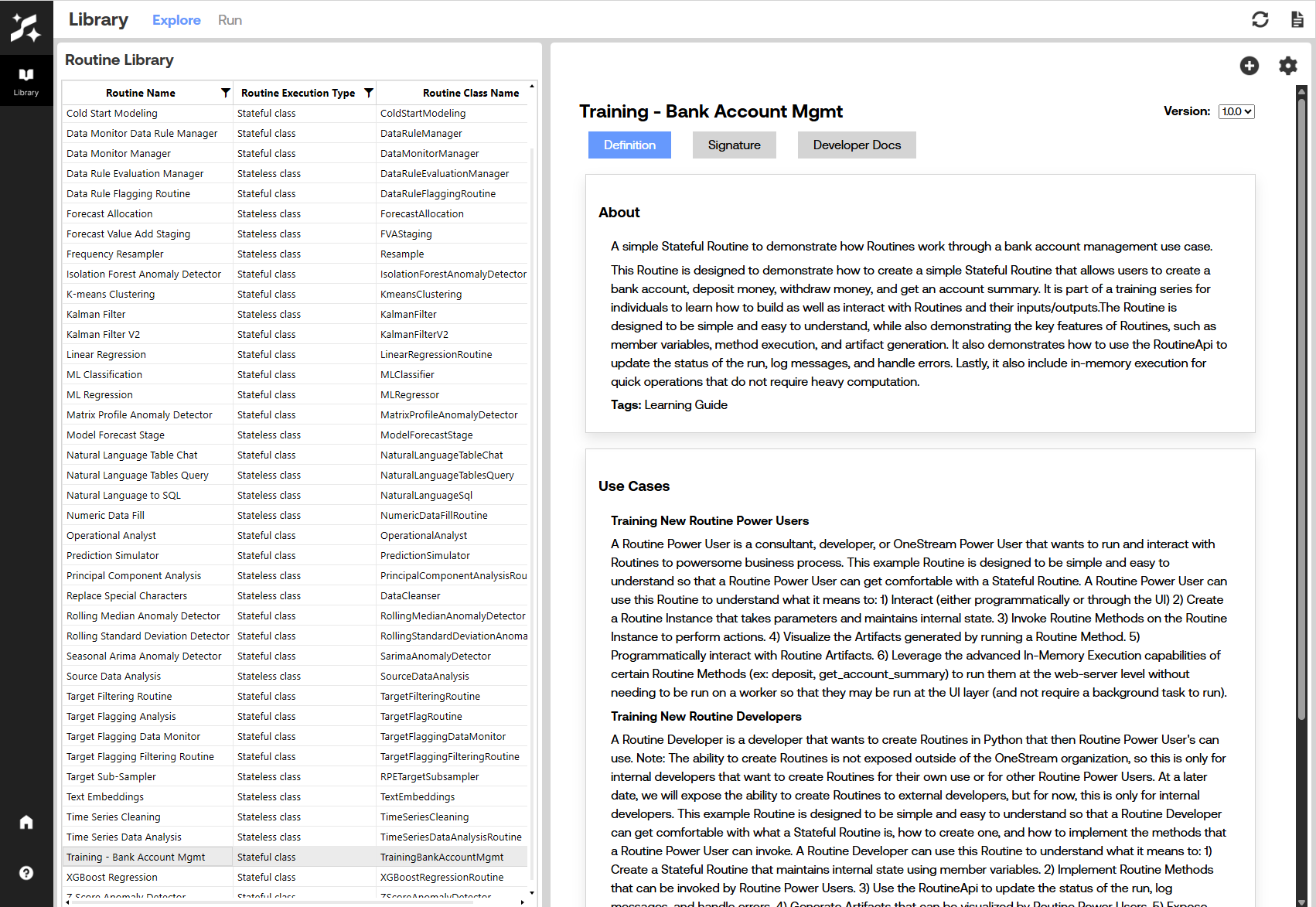Sort by Routine Class Name column header
The height and width of the screenshot is (907, 1316).
tap(470, 93)
